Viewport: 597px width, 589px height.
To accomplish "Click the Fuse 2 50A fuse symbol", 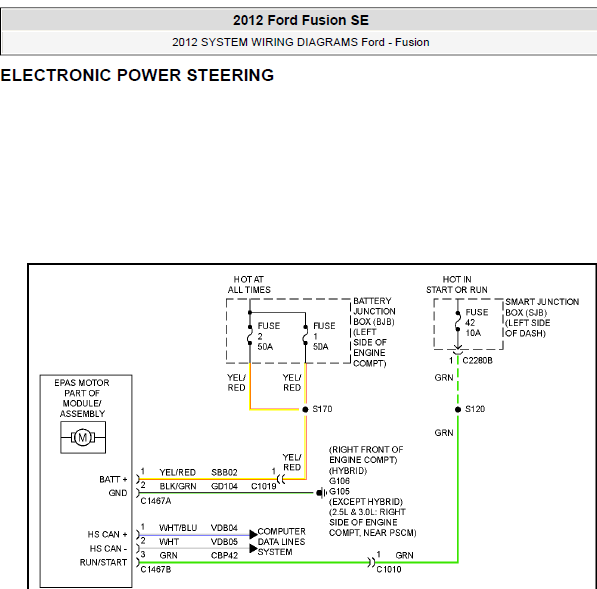I will 250,335.
